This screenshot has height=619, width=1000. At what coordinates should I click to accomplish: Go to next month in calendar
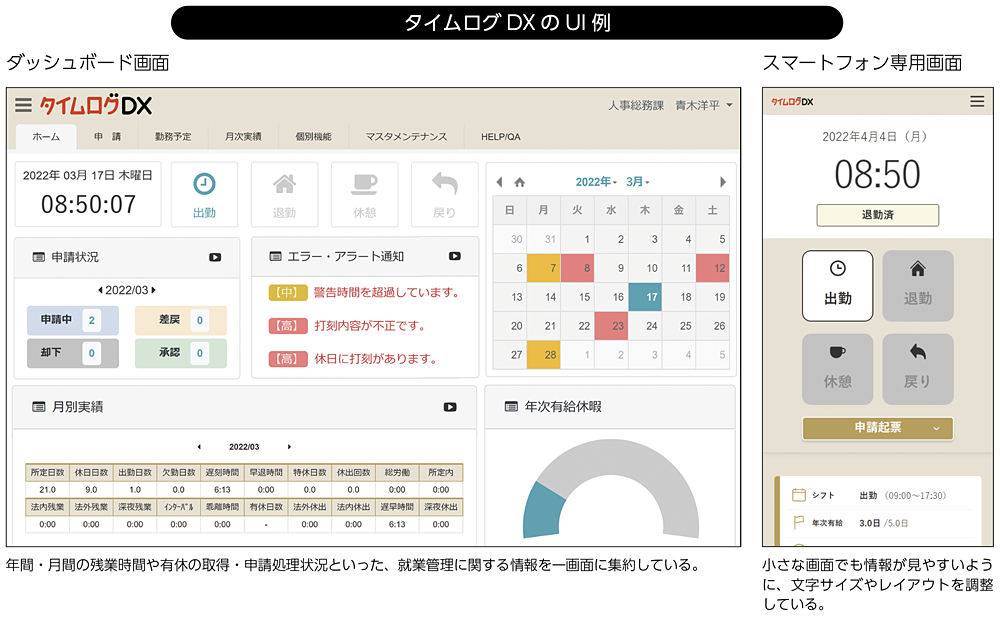[723, 182]
